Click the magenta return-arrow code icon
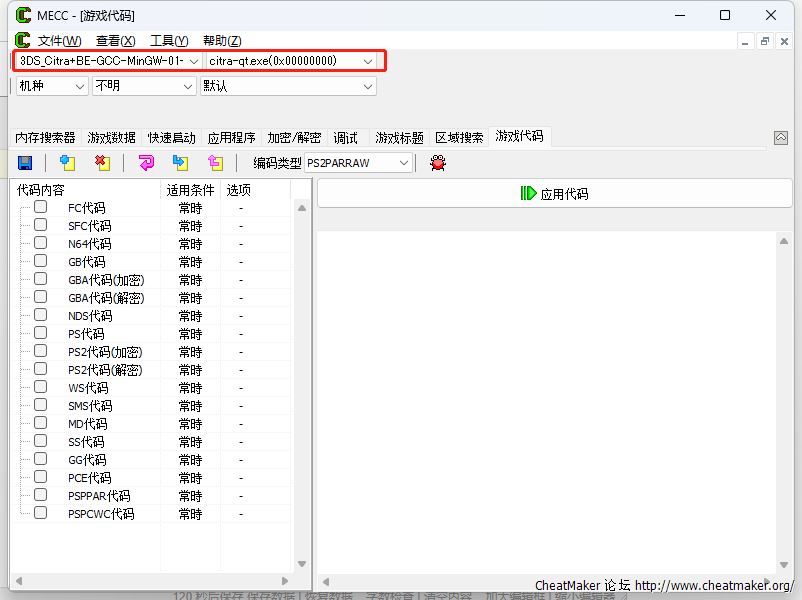This screenshot has height=600, width=802. (146, 163)
